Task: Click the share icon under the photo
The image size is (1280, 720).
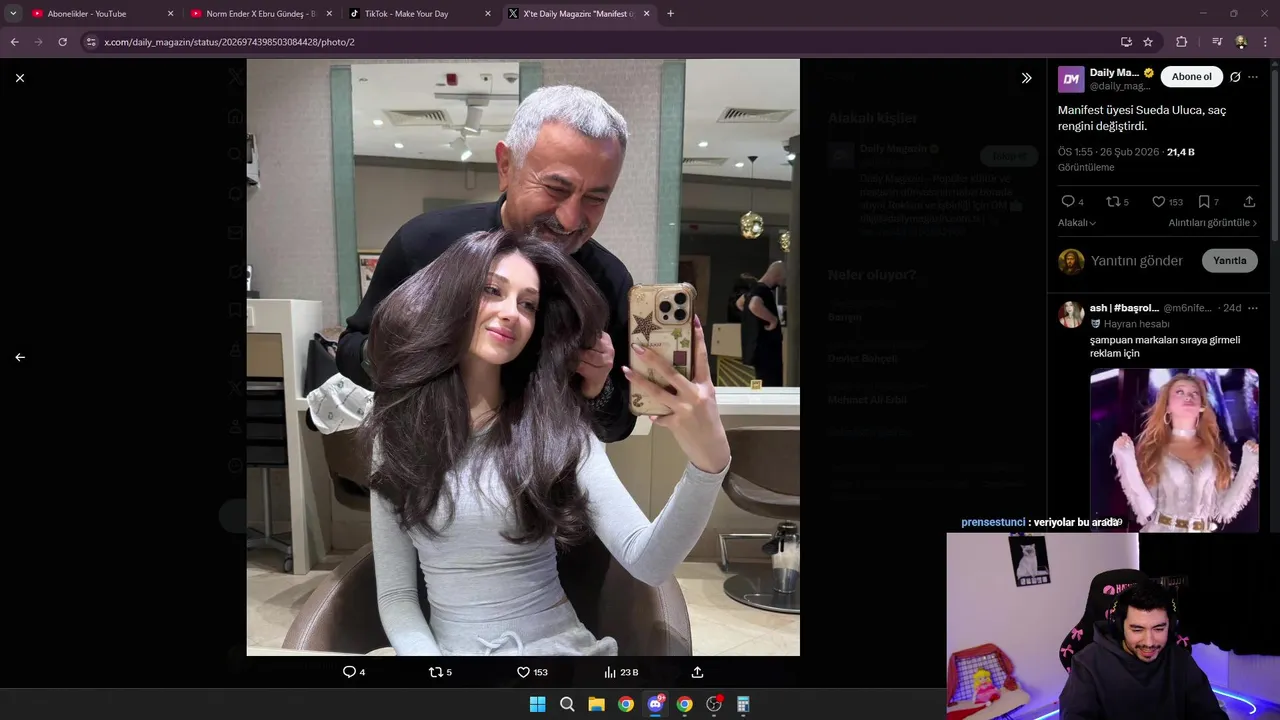Action: [697, 672]
